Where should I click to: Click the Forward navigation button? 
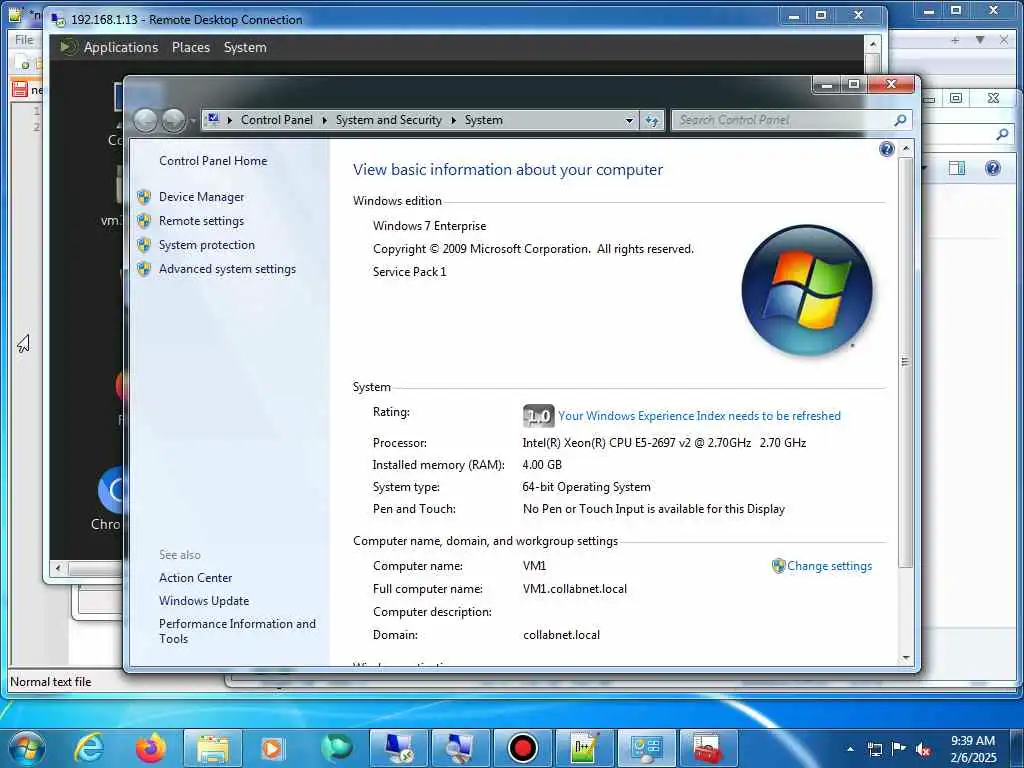tap(173, 120)
